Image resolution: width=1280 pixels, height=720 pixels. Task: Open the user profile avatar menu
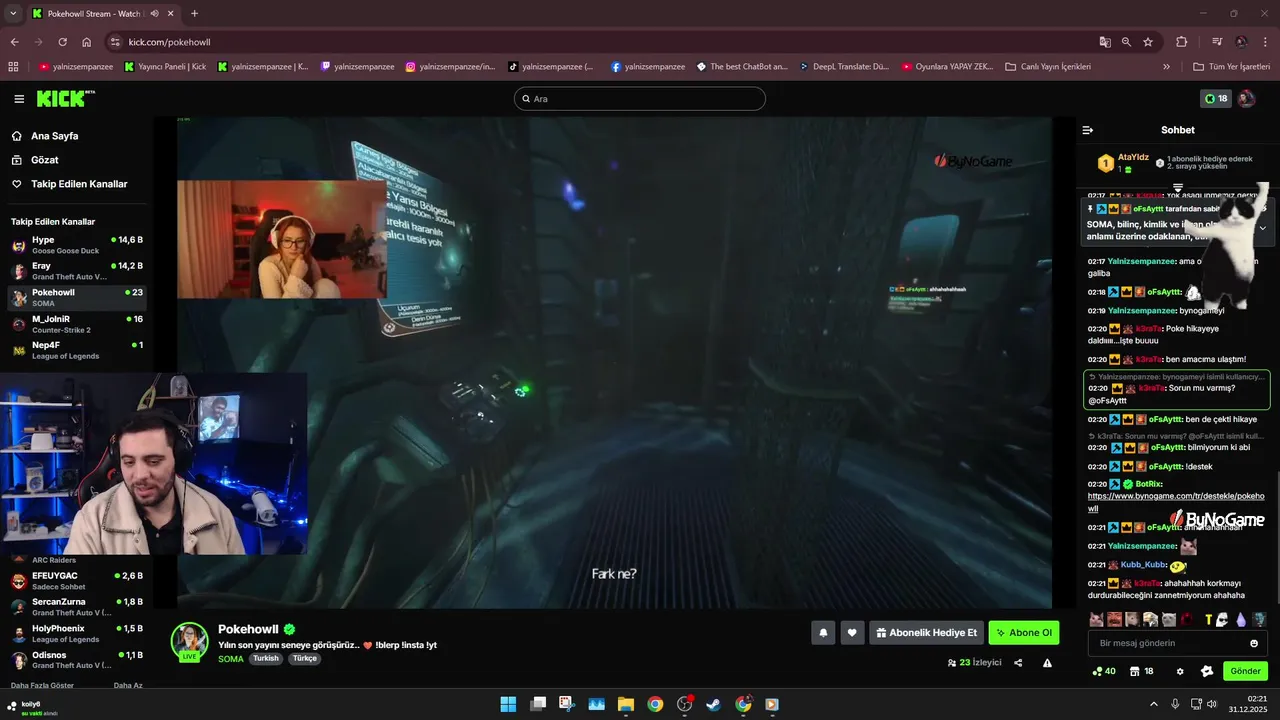(x=1246, y=99)
